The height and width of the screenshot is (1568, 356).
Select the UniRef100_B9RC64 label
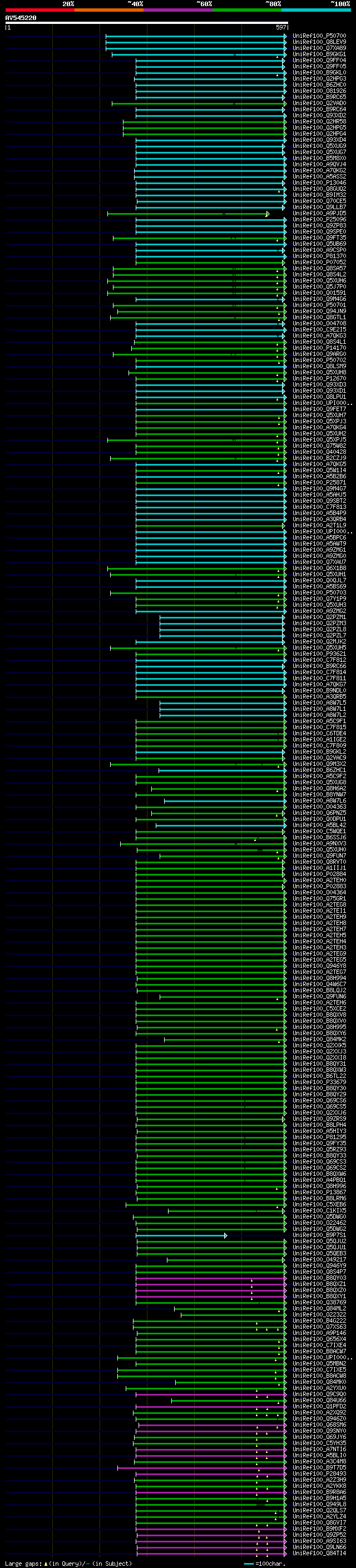[x=319, y=110]
